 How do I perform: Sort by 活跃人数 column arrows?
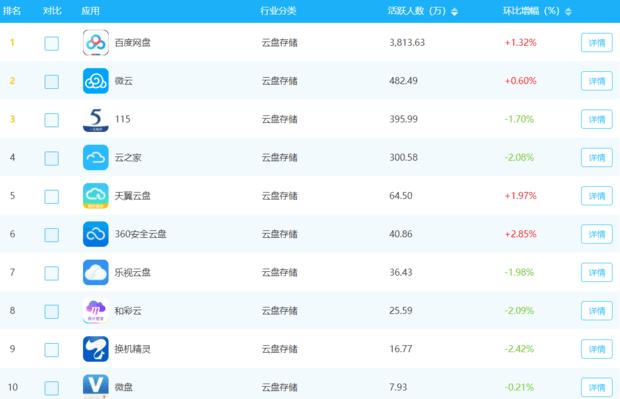click(454, 12)
